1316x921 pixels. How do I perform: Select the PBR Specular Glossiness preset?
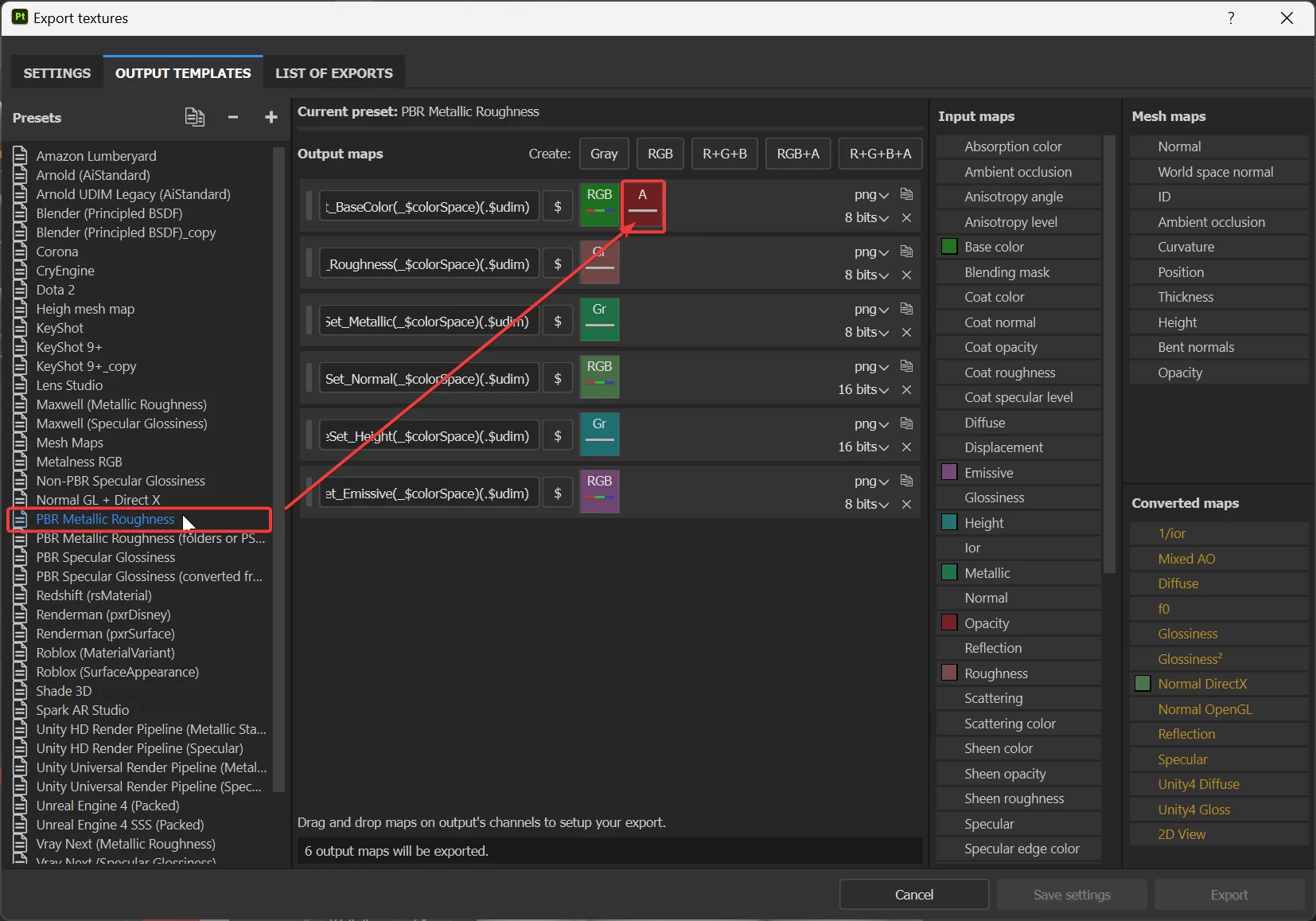[106, 557]
